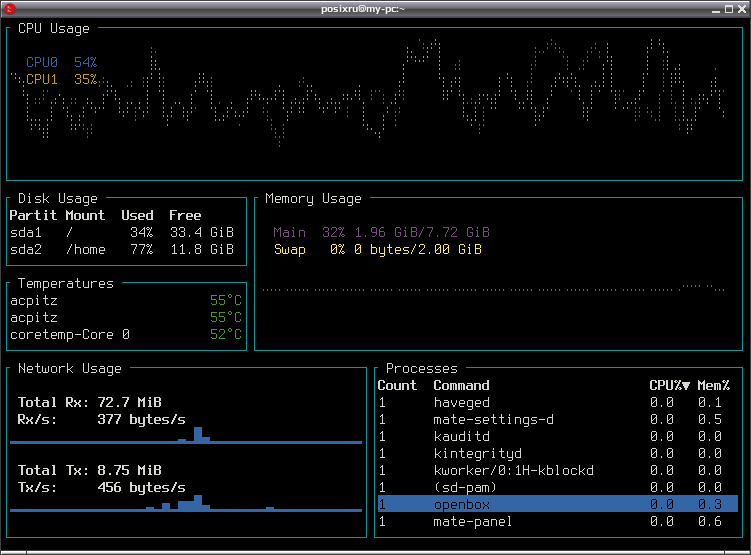This screenshot has width=751, height=555.
Task: Click mate-panel's 0.6 Mem% value
Action: coord(710,521)
